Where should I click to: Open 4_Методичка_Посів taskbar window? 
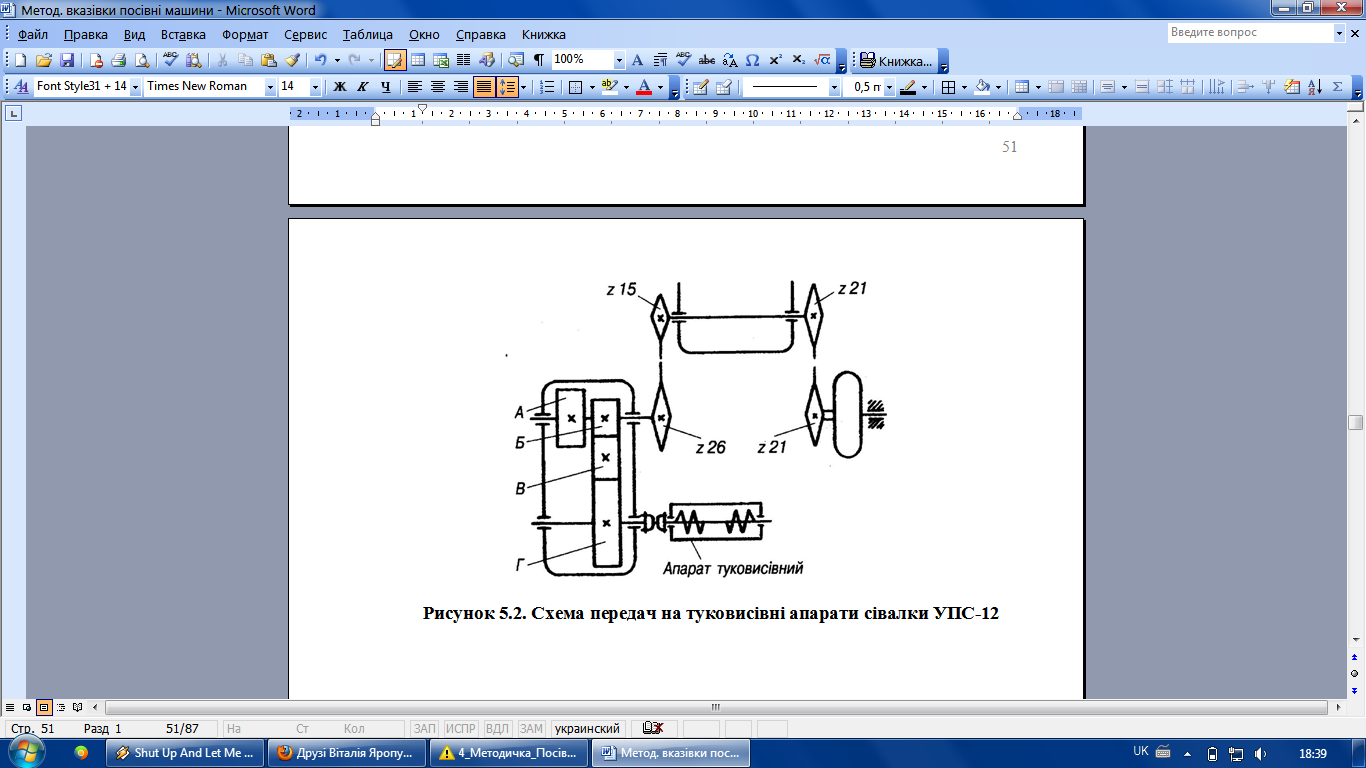(x=508, y=753)
